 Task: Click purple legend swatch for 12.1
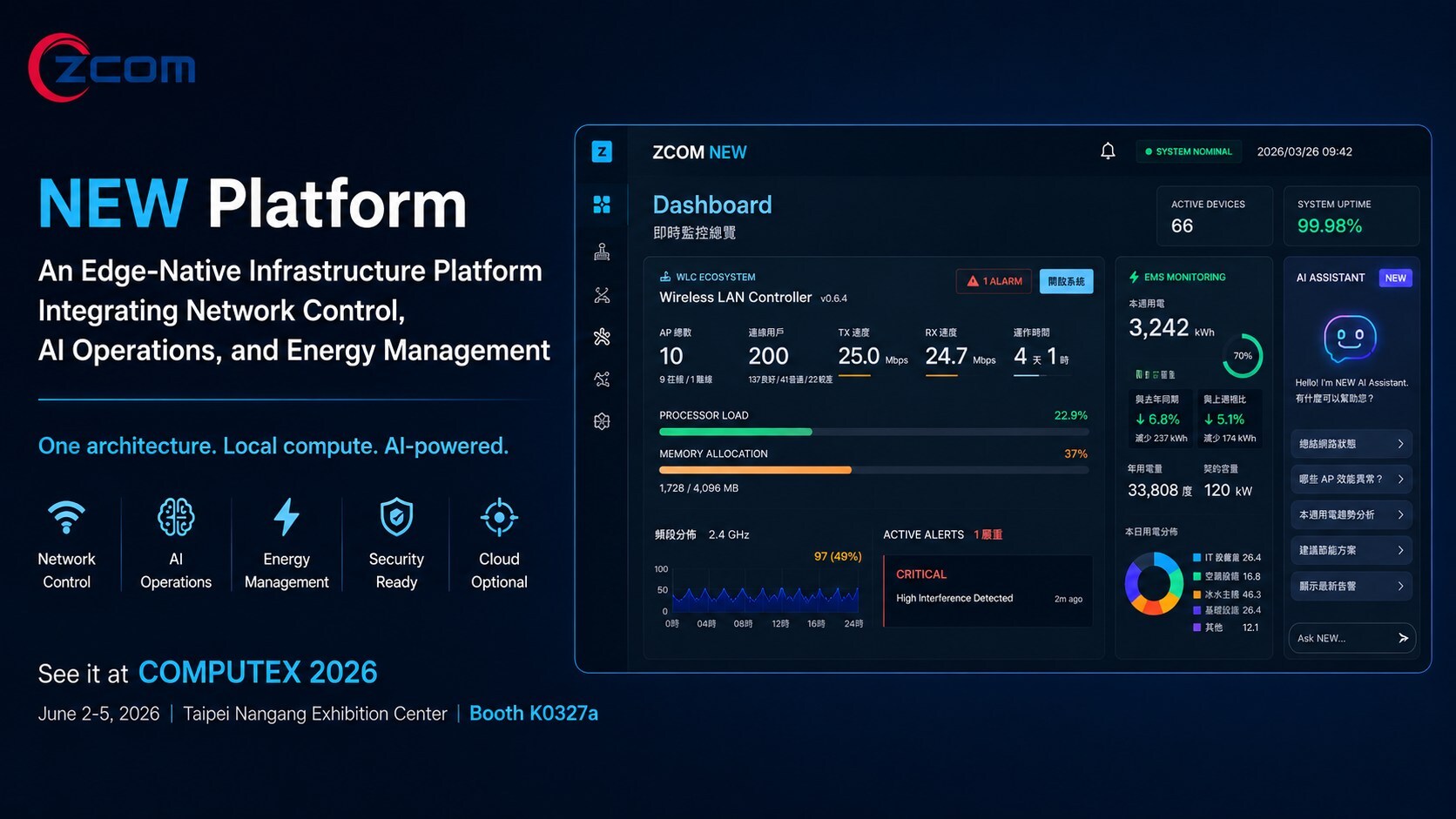(x=1197, y=627)
